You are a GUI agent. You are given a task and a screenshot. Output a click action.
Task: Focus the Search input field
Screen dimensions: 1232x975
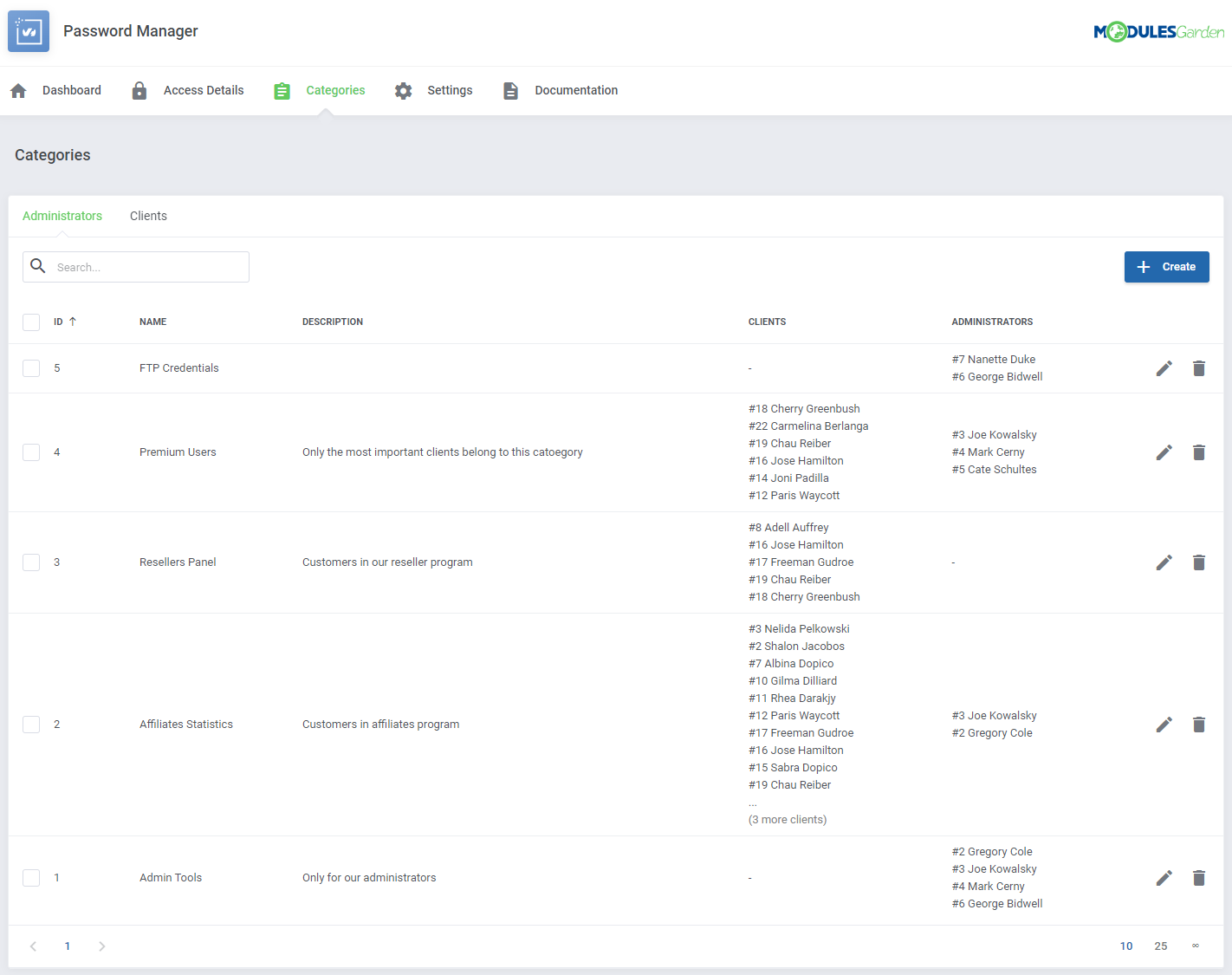coord(136,267)
